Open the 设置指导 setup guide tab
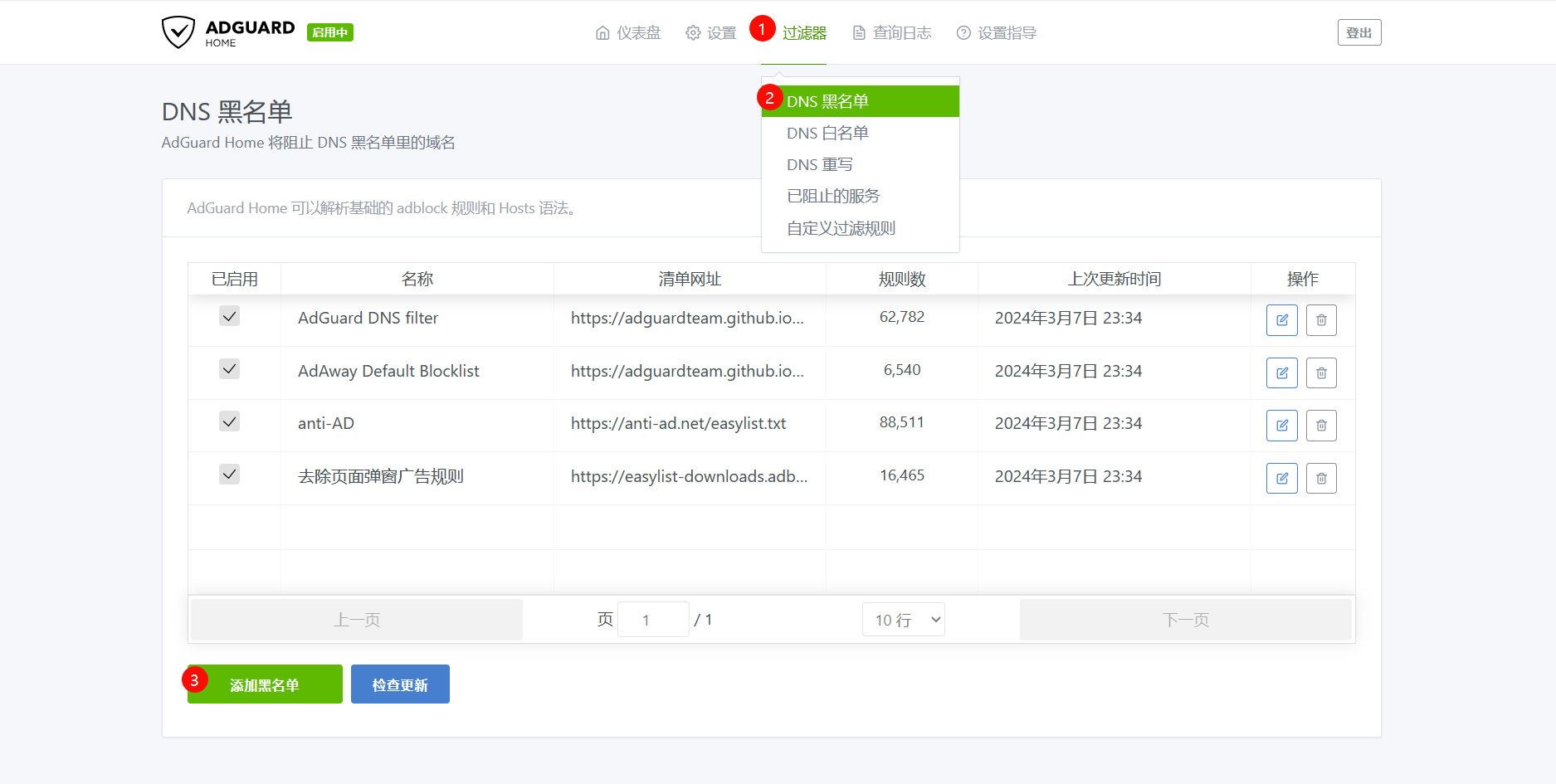Viewport: 1556px width, 784px height. pyautogui.click(x=997, y=33)
